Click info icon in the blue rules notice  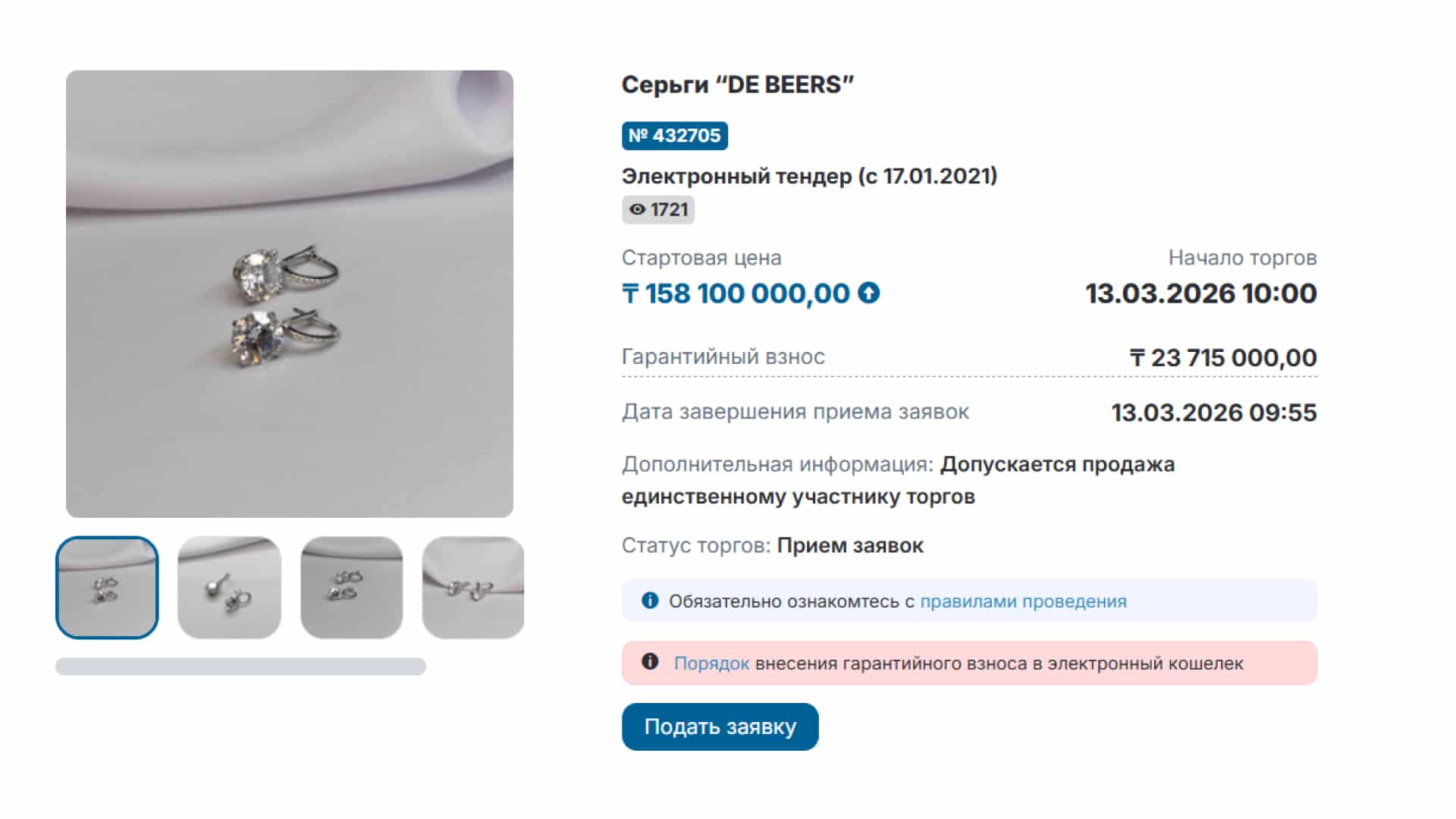(x=650, y=601)
